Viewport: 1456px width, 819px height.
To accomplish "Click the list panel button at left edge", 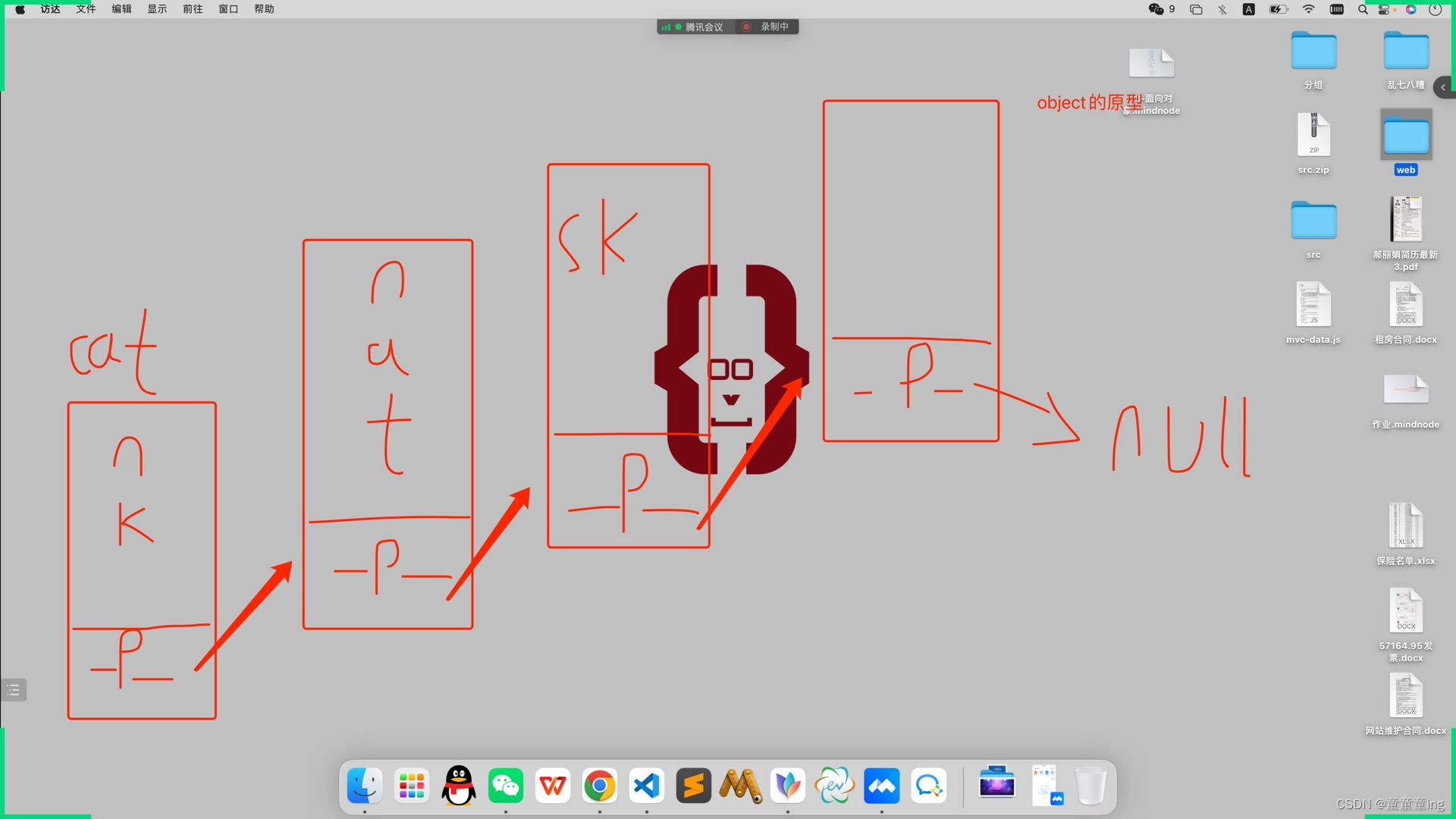I will click(x=13, y=690).
